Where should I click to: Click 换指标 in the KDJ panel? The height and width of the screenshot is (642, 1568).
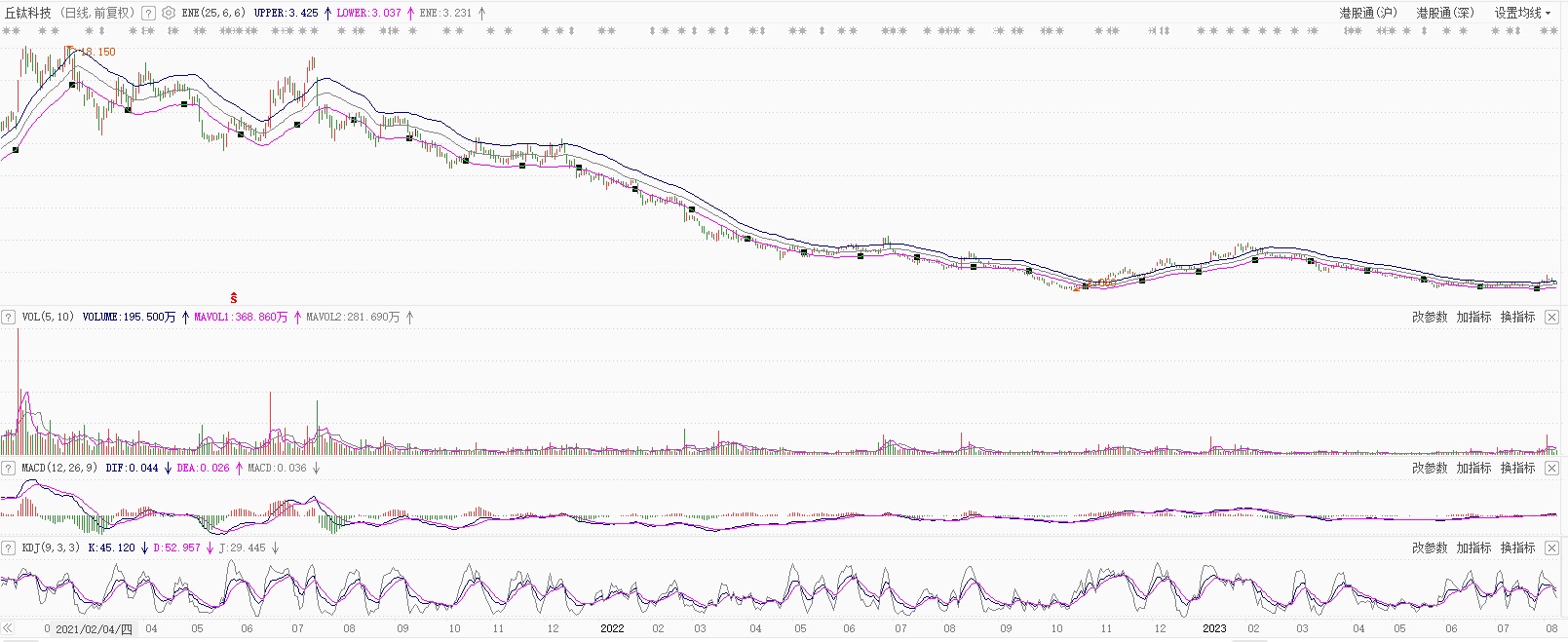[1517, 548]
